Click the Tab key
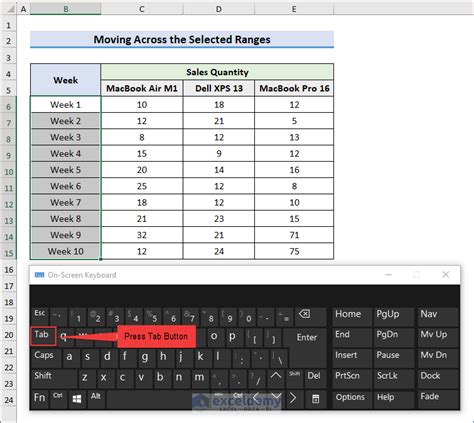The width and height of the screenshot is (474, 423). click(x=43, y=336)
